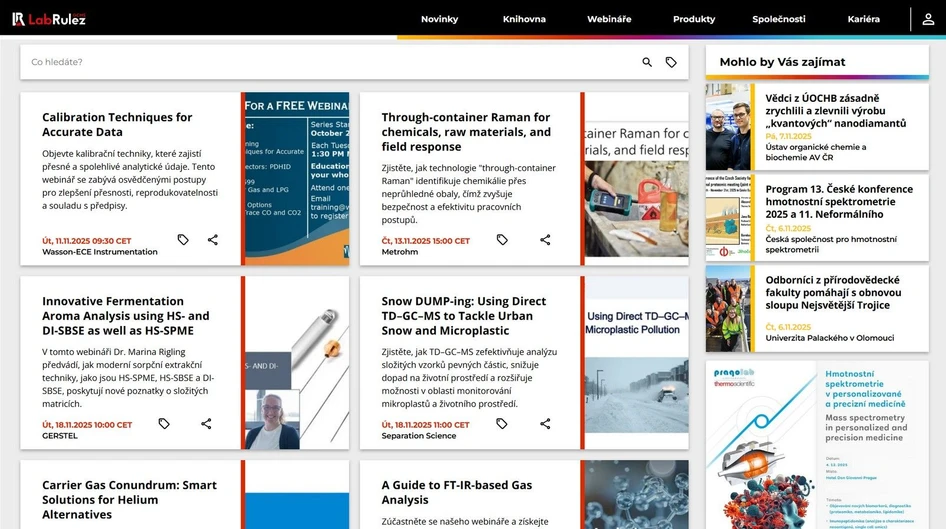
Task: Open the Novinky menu item
Action: click(x=439, y=19)
